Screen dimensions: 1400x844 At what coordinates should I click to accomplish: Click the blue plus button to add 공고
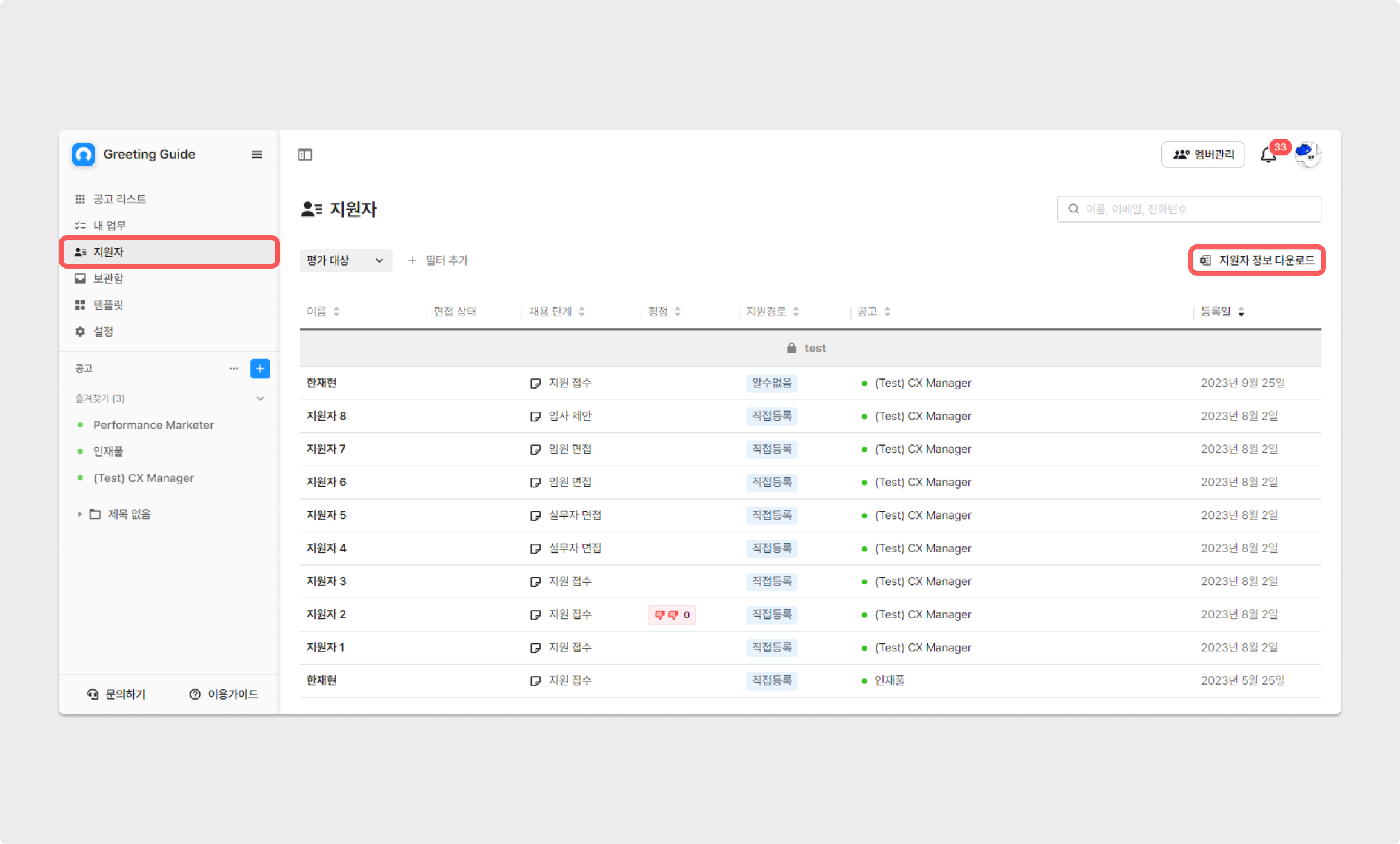260,369
